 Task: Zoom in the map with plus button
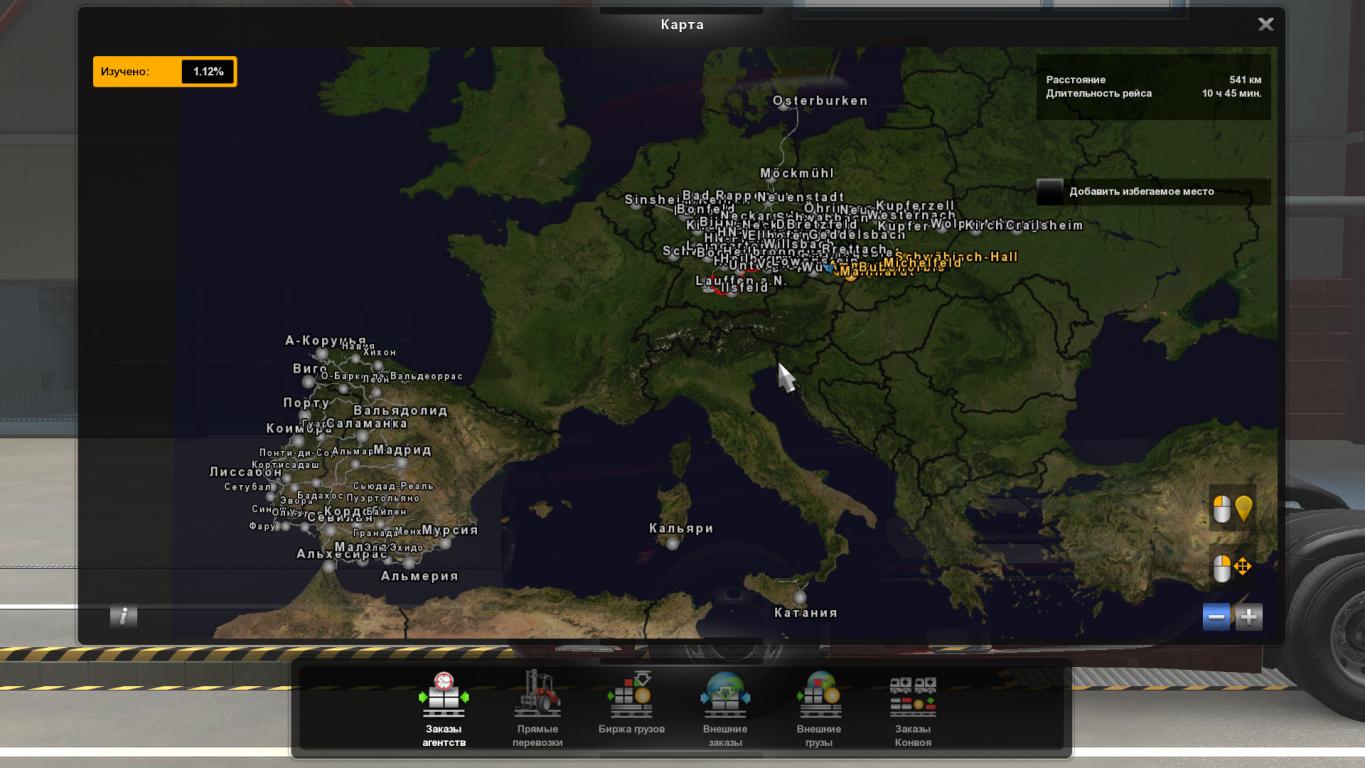tap(1249, 617)
